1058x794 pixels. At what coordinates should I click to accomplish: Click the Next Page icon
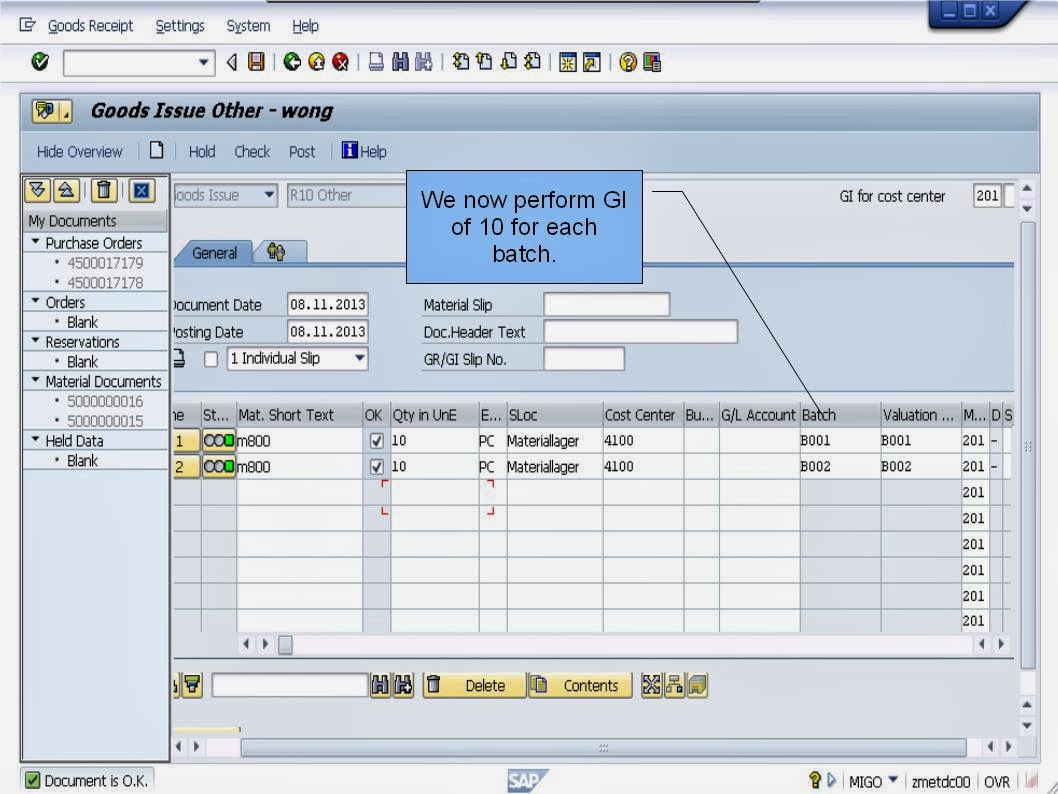pos(509,62)
